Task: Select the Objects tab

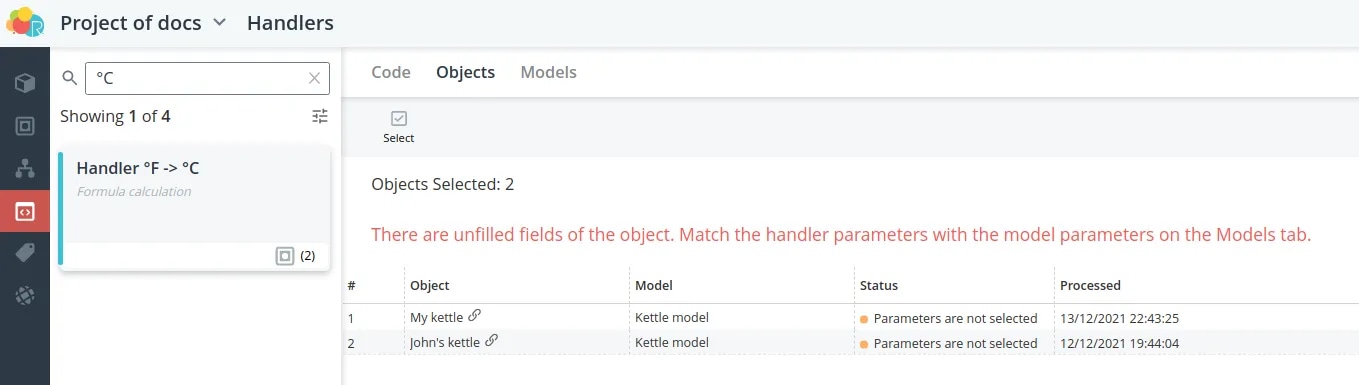Action: pos(465,72)
